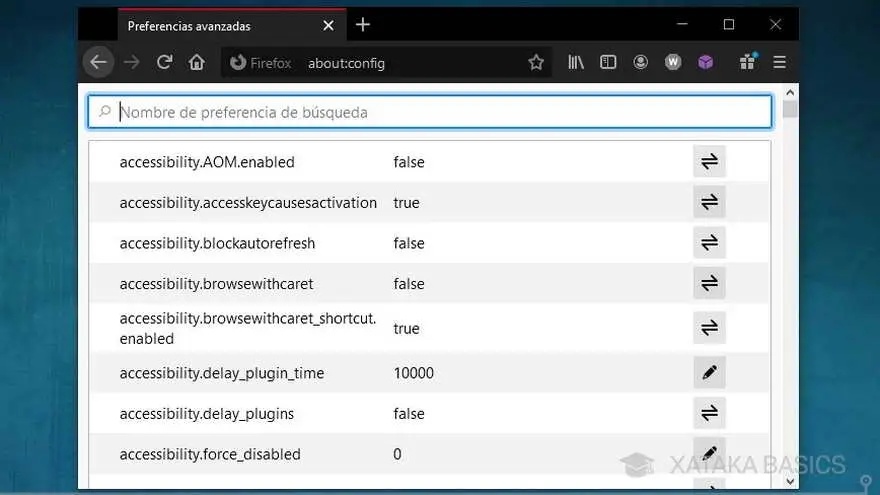Screen dimensions: 880x495
Task: Maximize the Firefox window
Action: [728, 25]
